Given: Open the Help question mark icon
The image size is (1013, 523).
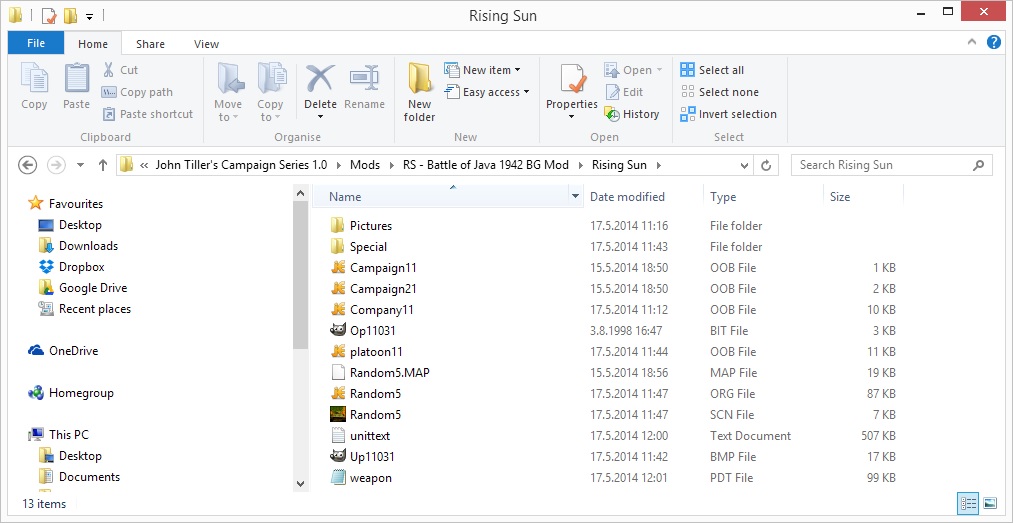Looking at the screenshot, I should (x=994, y=43).
